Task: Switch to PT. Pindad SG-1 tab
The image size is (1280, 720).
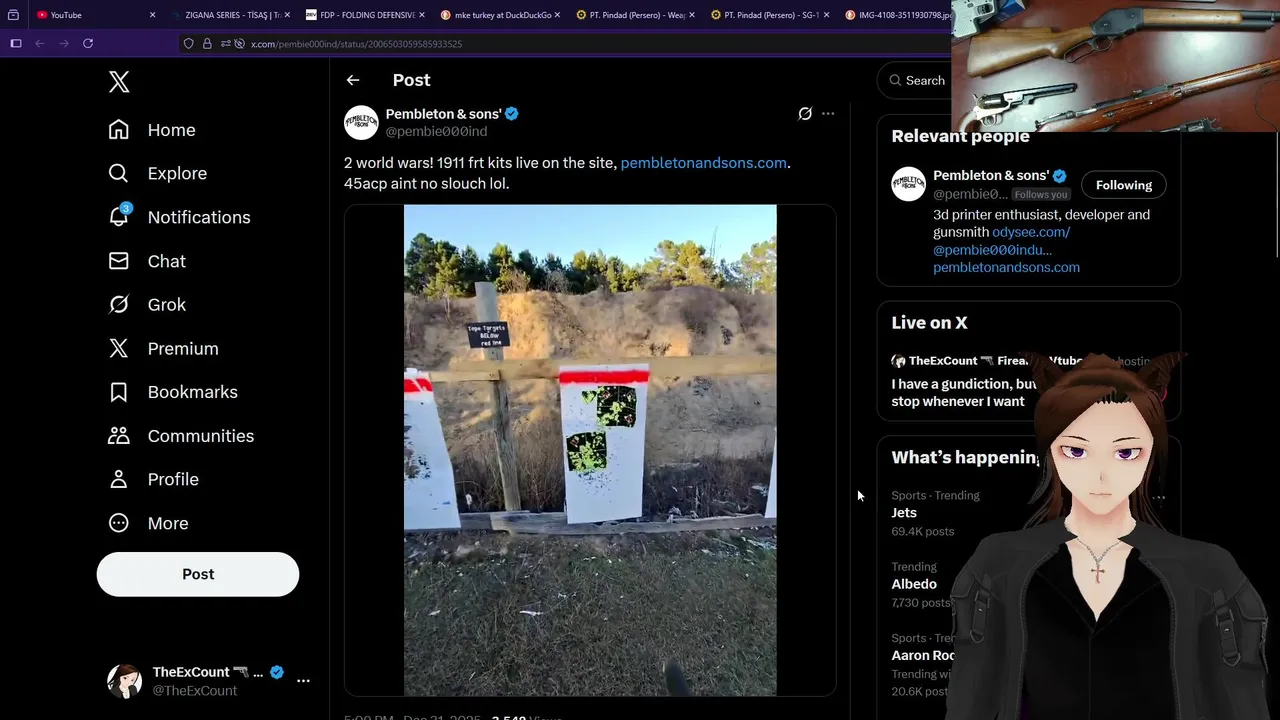Action: point(766,15)
